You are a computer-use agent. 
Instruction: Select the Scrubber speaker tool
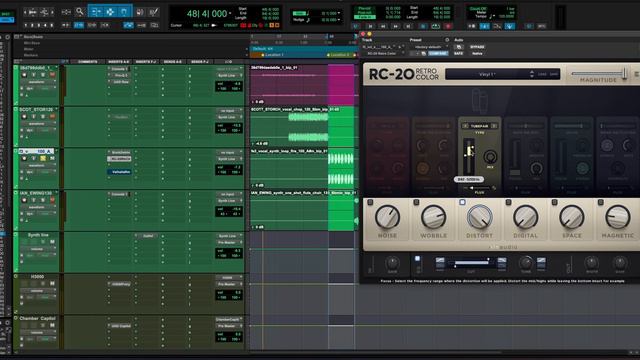click(140, 12)
